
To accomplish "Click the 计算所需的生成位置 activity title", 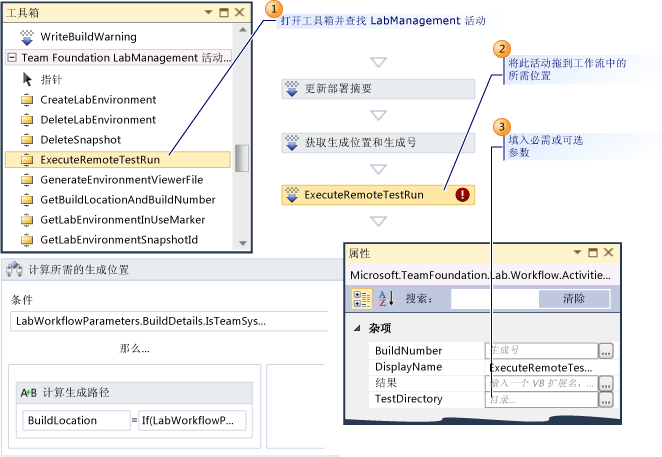I will (79, 269).
